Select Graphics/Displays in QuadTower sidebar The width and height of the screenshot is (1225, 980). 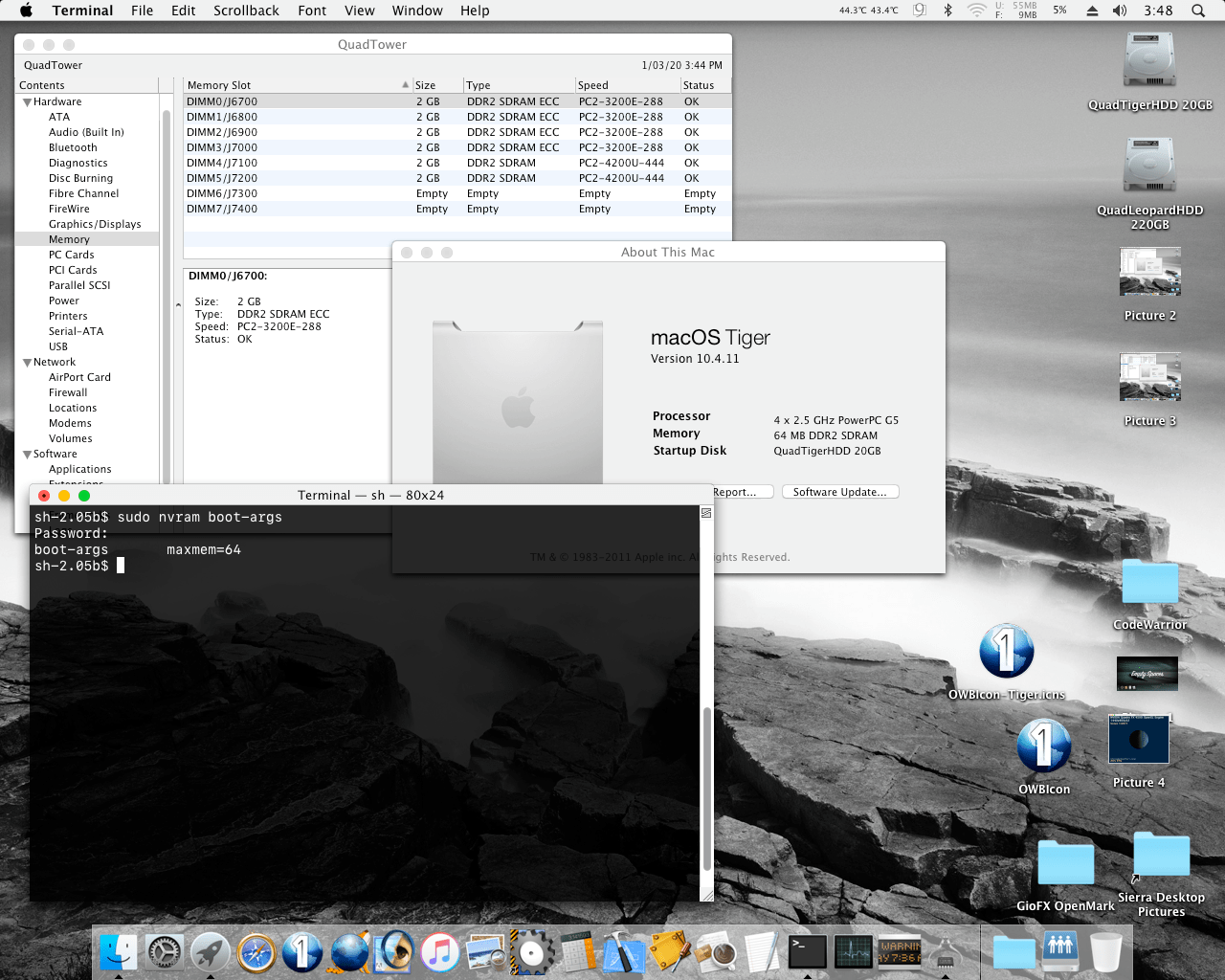[95, 224]
